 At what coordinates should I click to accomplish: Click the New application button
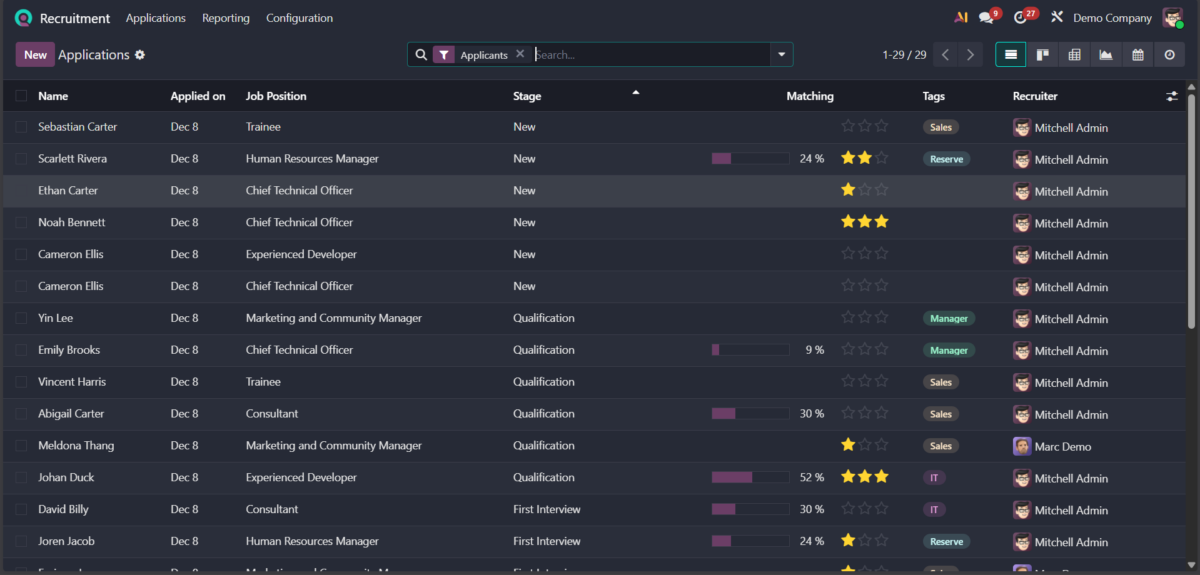tap(35, 55)
